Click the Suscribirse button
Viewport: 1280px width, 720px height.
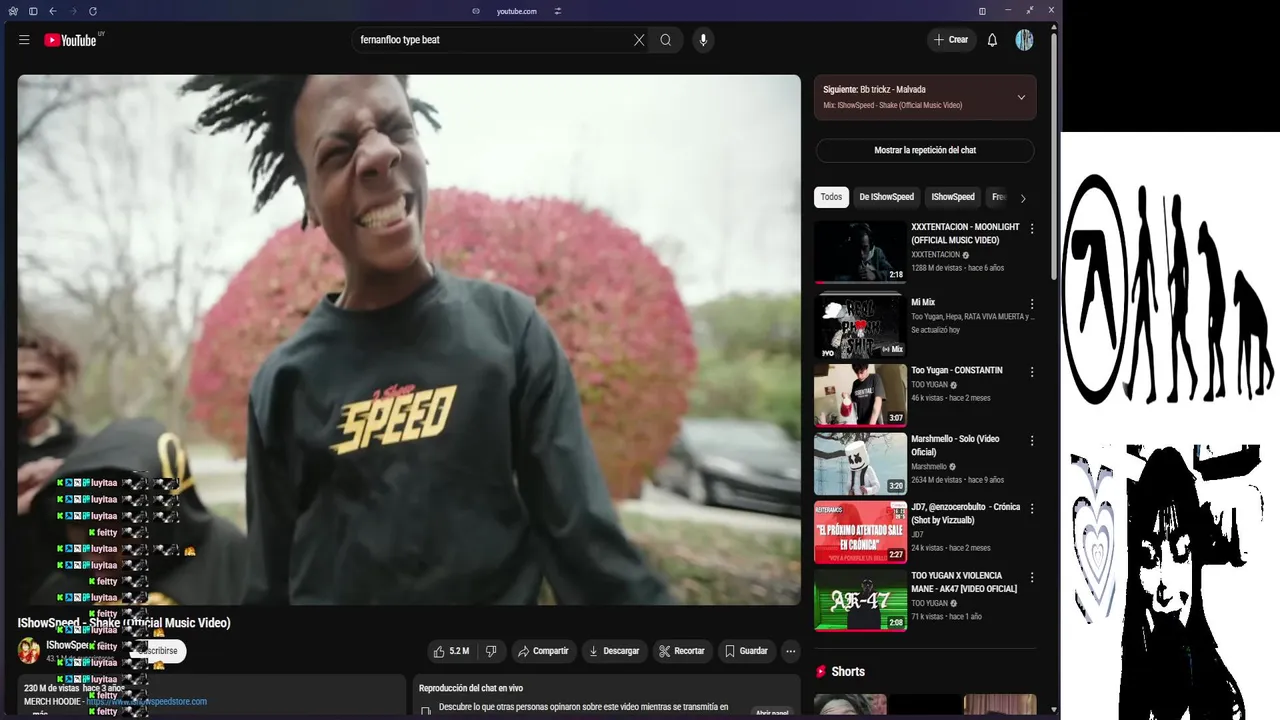(x=157, y=651)
